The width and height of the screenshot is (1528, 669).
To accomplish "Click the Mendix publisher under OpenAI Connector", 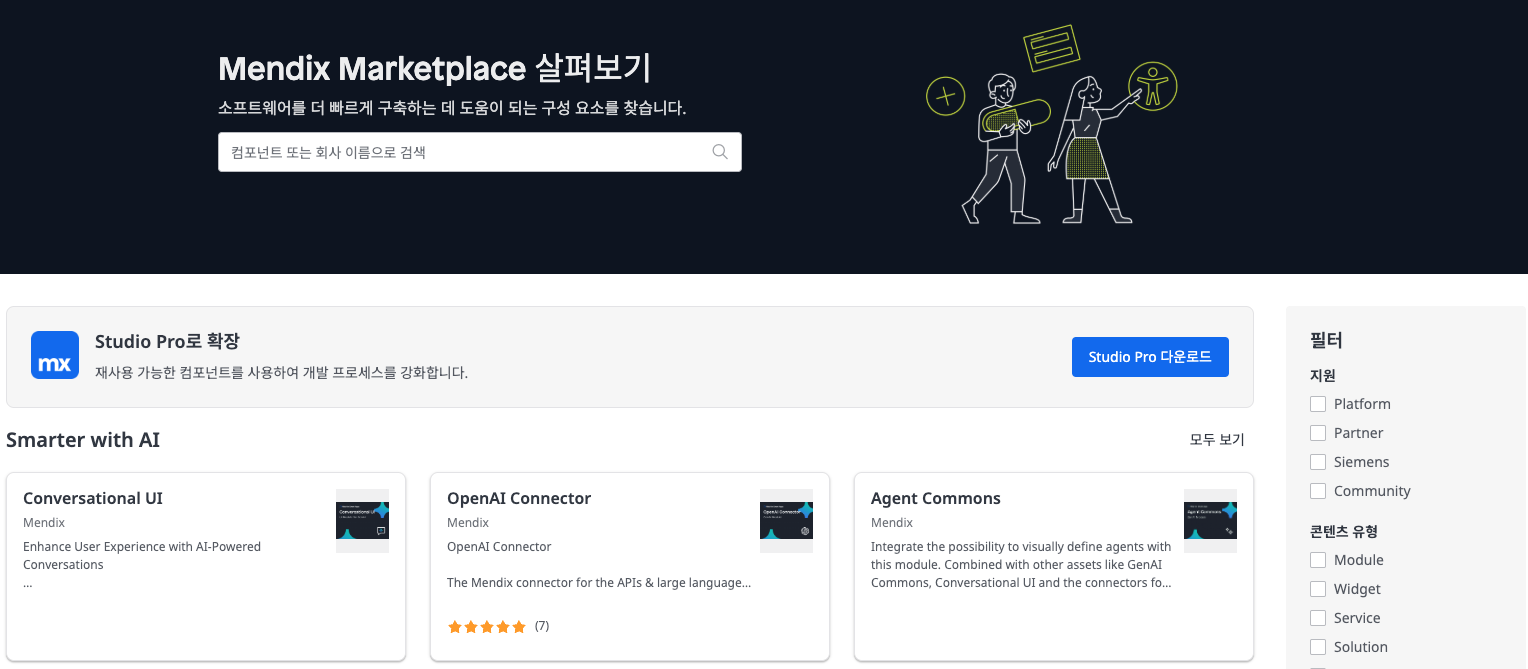I will point(468,523).
